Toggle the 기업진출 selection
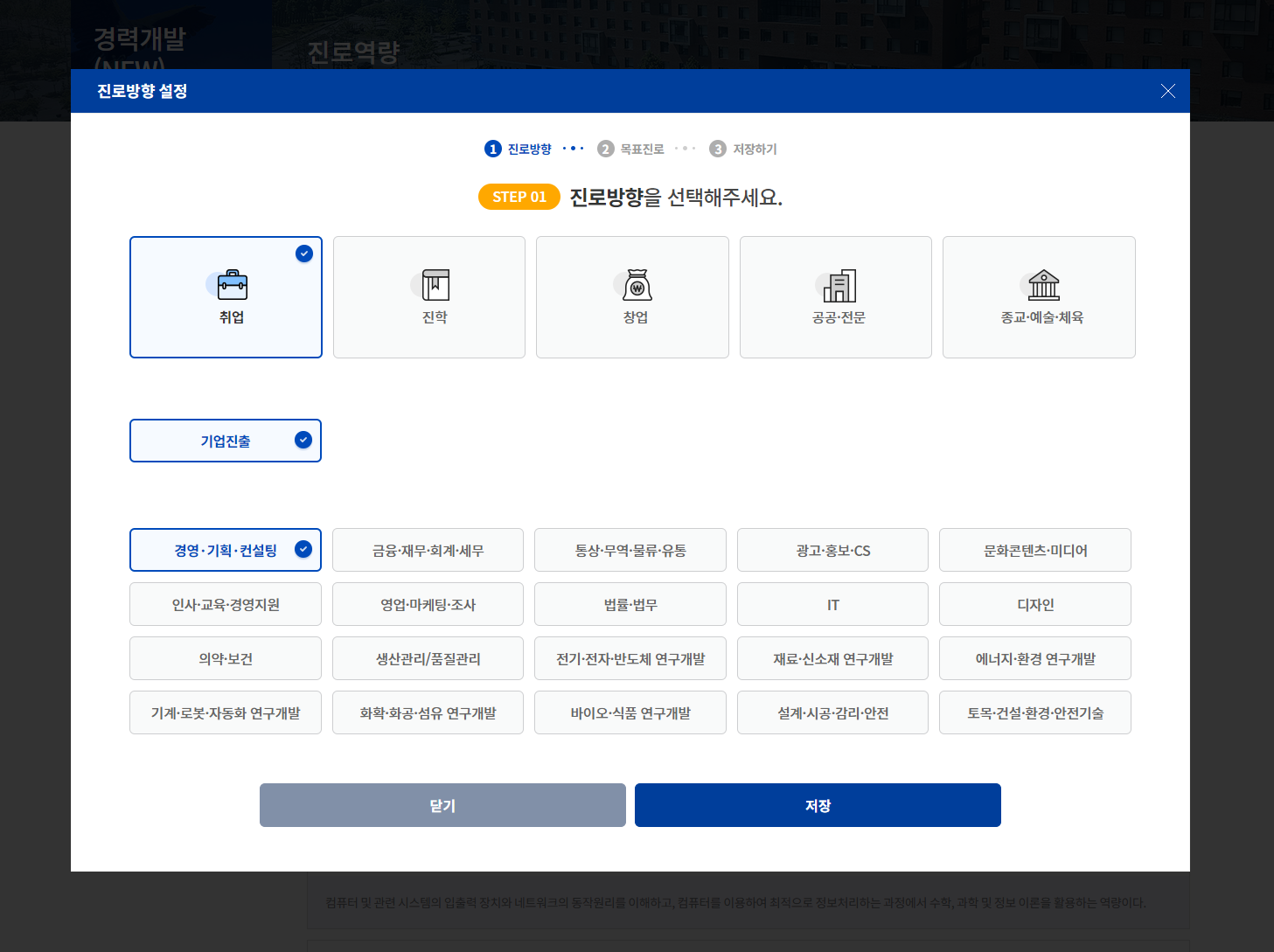The width and height of the screenshot is (1274, 952). pyautogui.click(x=225, y=441)
